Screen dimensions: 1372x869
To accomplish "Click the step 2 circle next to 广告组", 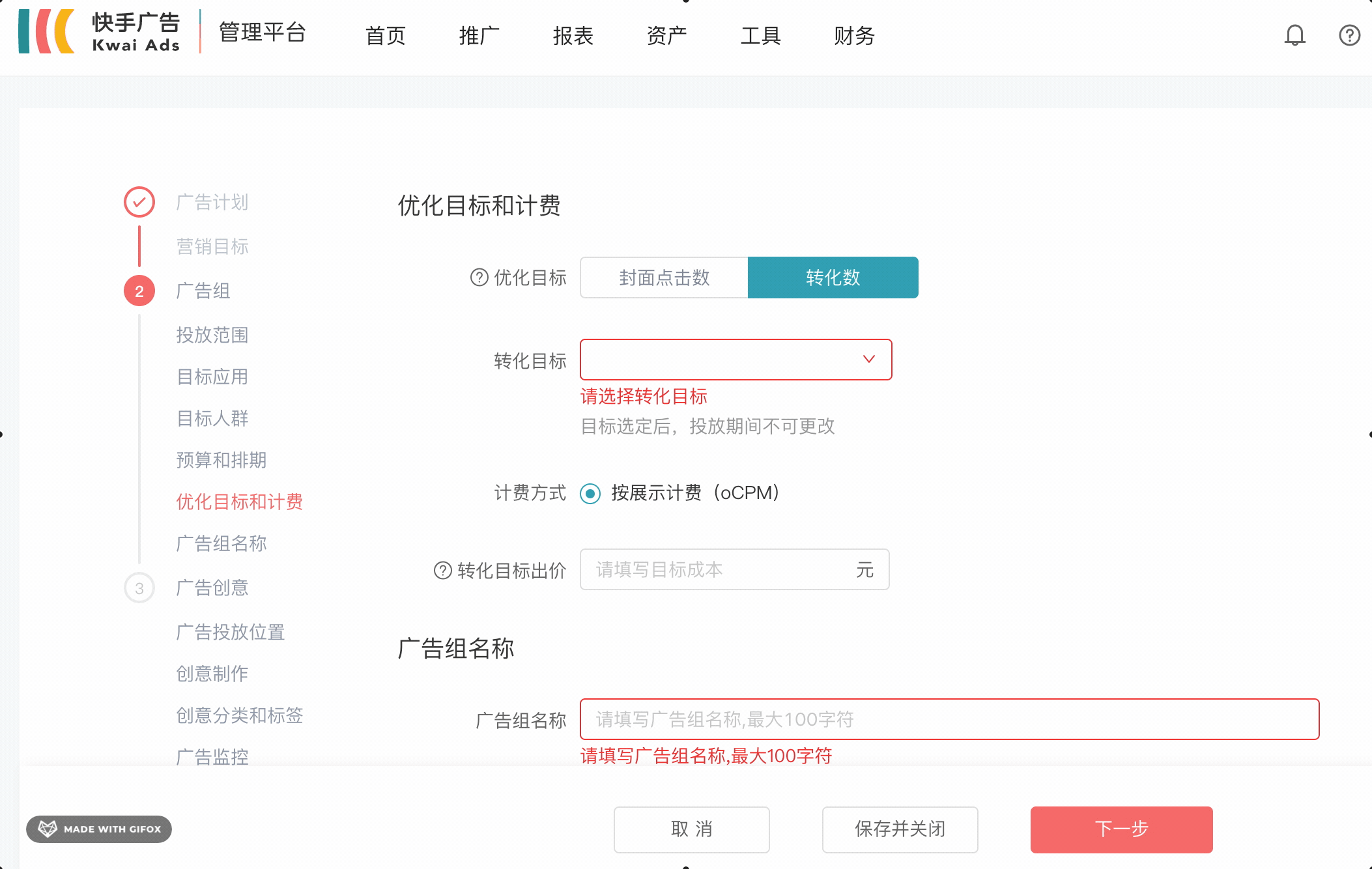I will coord(139,291).
